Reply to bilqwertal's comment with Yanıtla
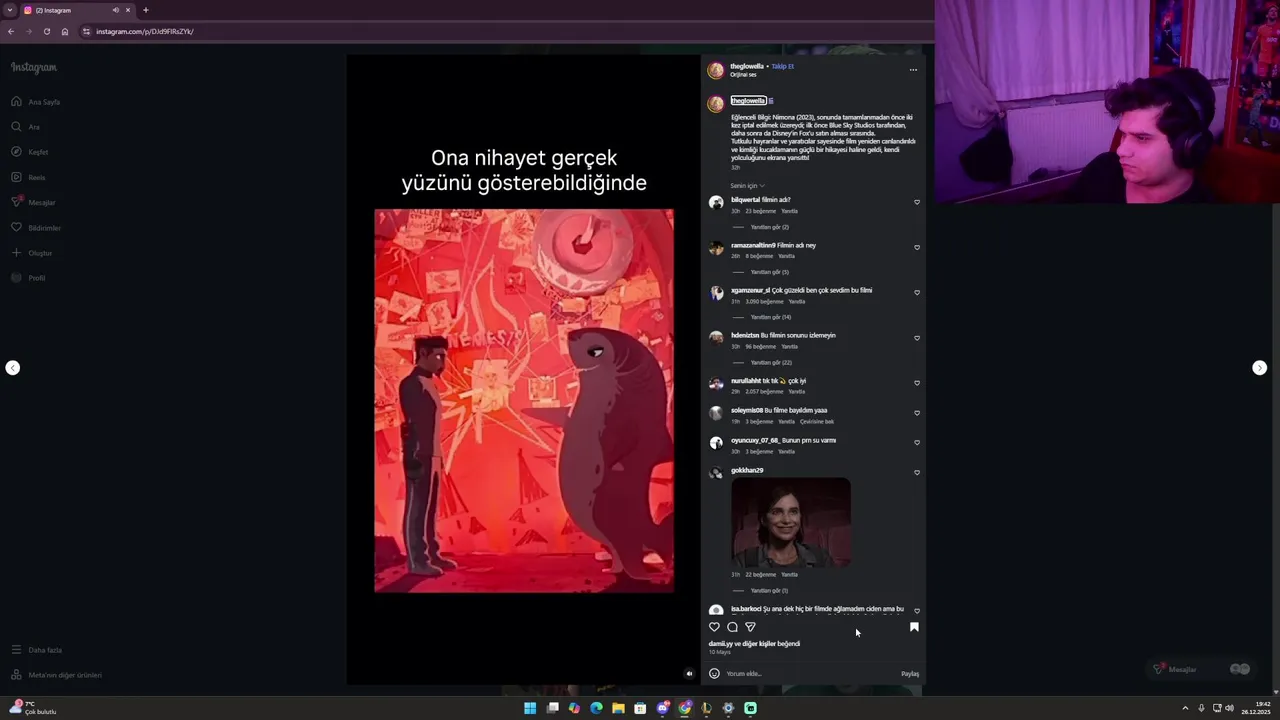The height and width of the screenshot is (720, 1280). pyautogui.click(x=789, y=211)
